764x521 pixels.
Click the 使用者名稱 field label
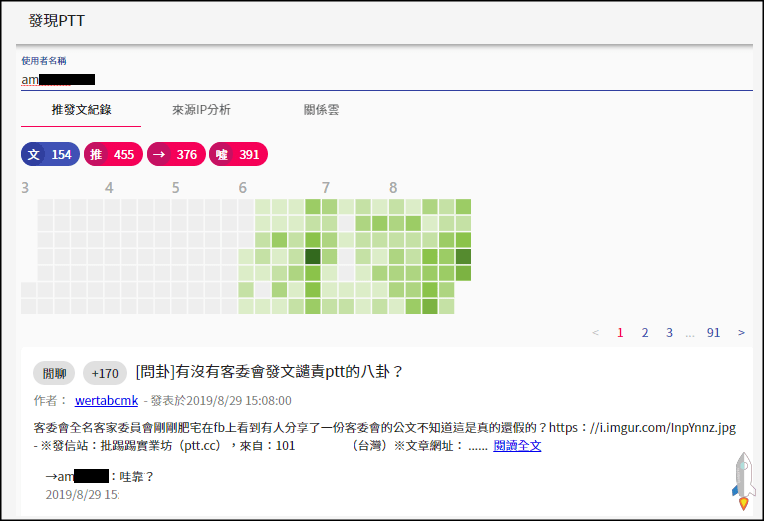coord(44,61)
